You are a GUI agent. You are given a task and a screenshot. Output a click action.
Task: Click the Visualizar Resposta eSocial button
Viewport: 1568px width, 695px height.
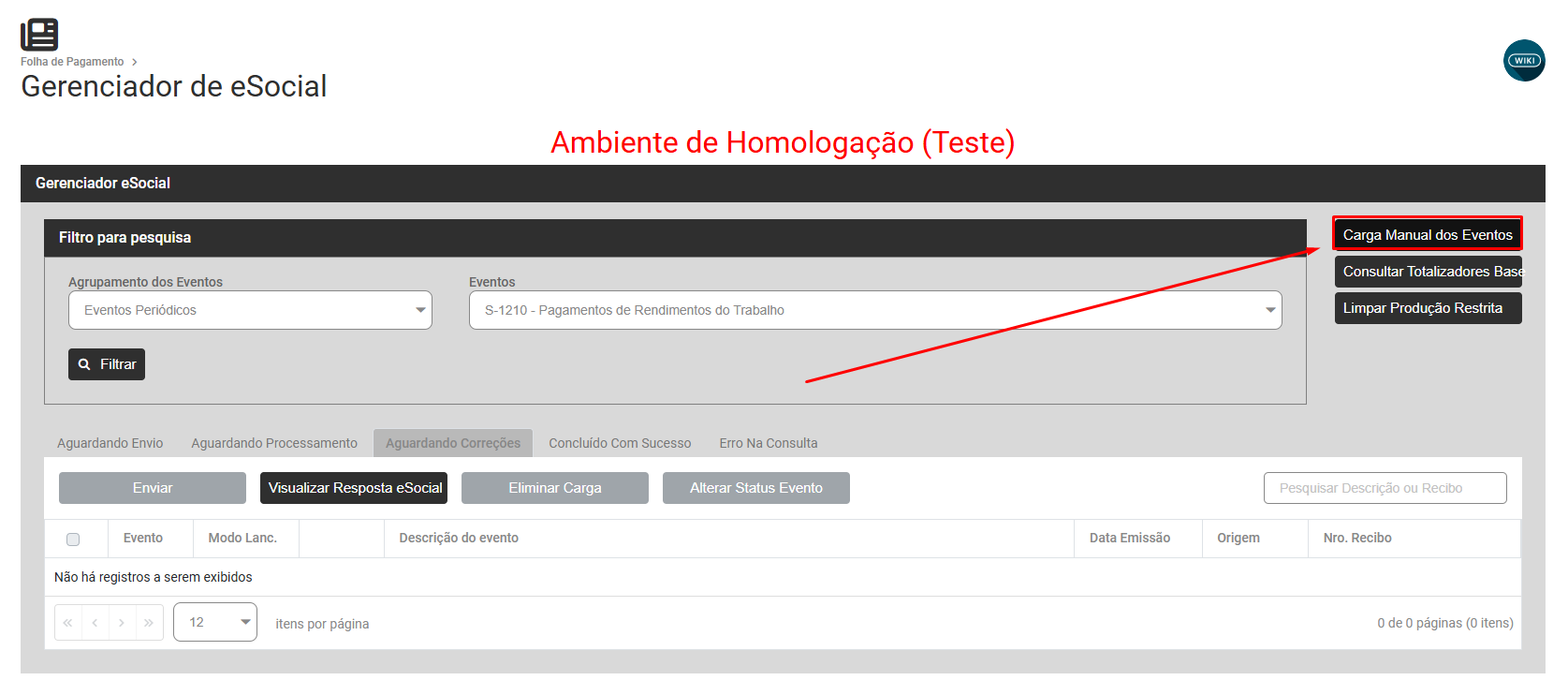tap(354, 488)
